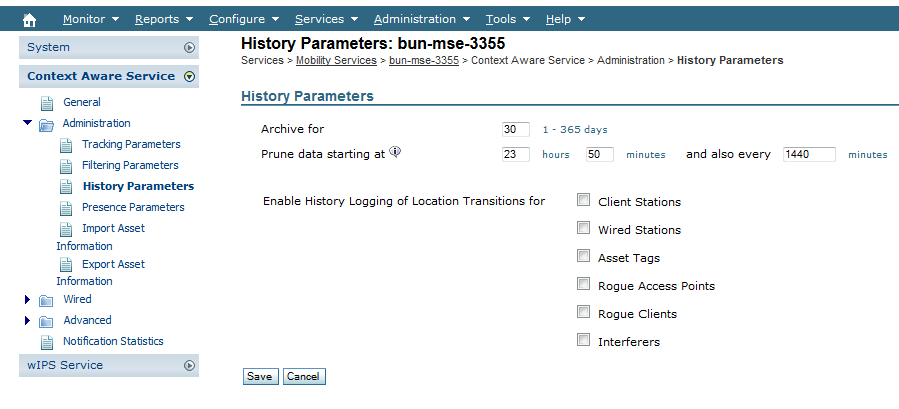Expand the System sidebar section
899x409 pixels.
coord(189,47)
